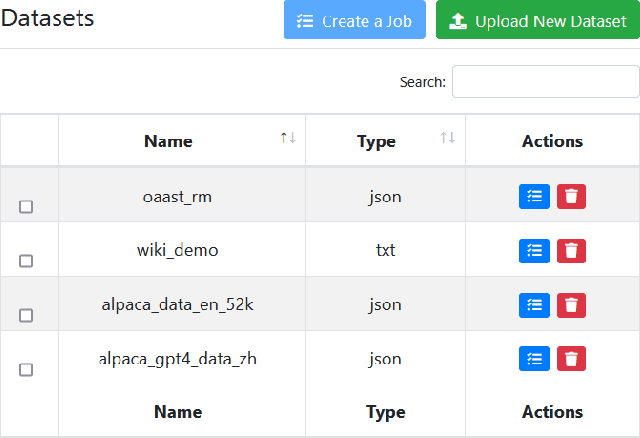Sort datasets by the Name column arrows
640x438 pixels.
point(288,138)
